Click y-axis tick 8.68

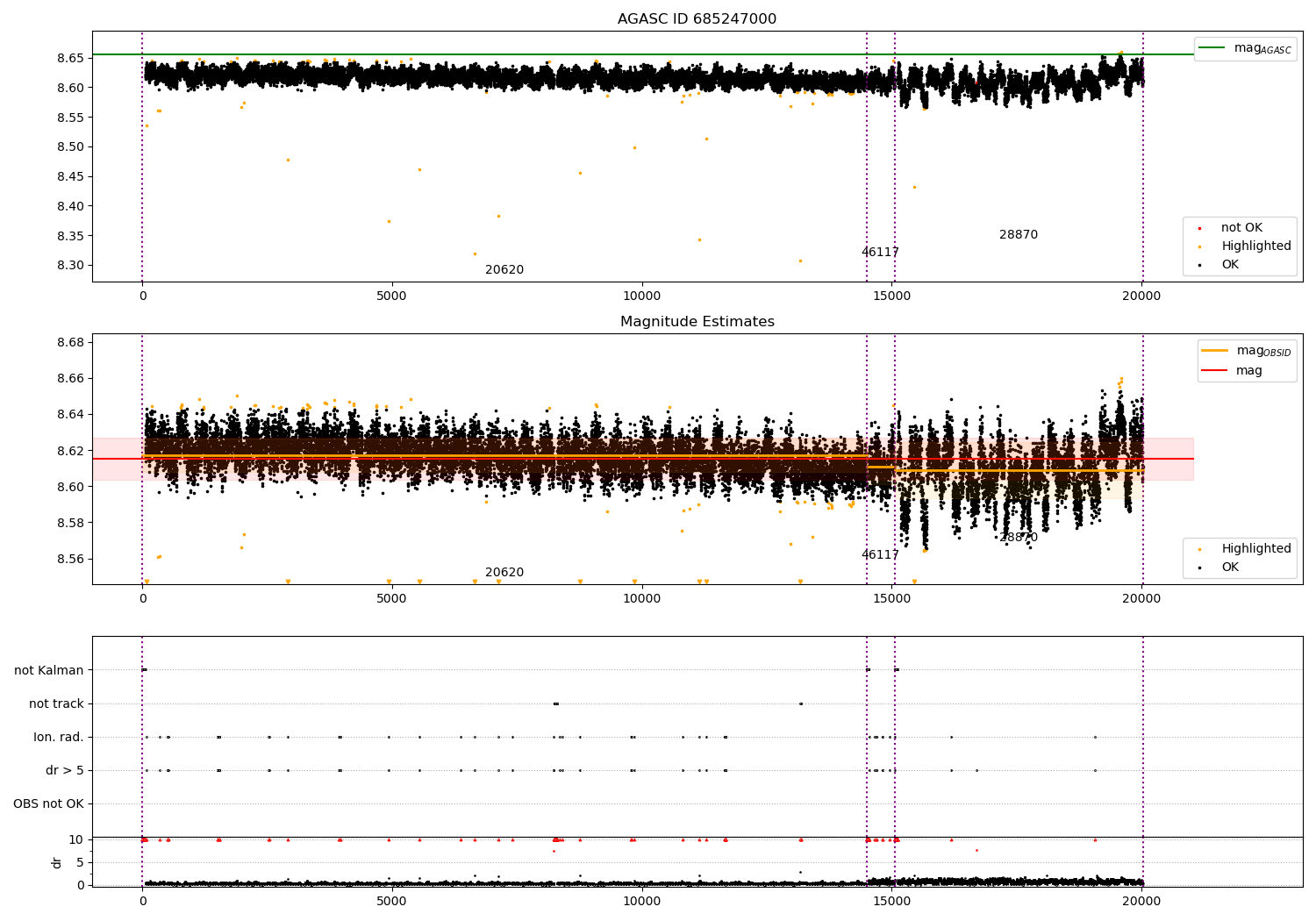pyautogui.click(x=70, y=343)
